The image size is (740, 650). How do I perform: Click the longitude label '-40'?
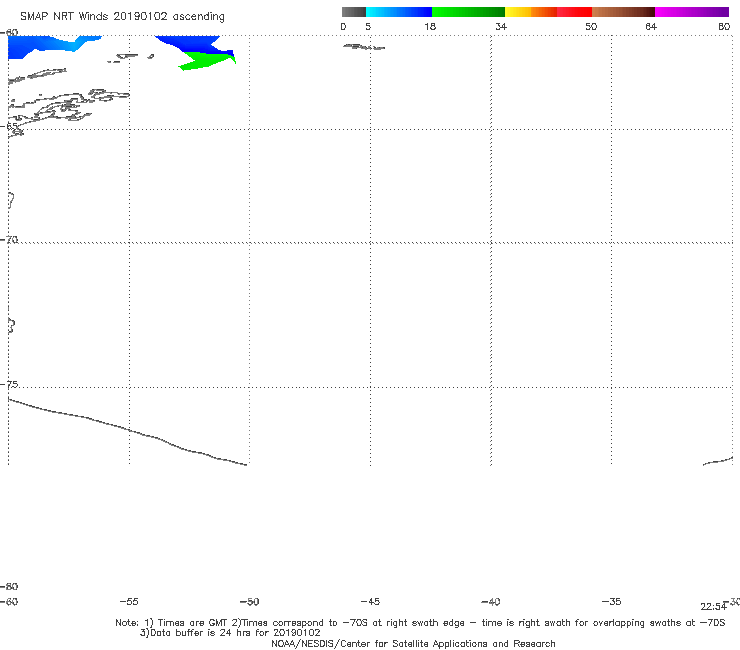(x=490, y=602)
